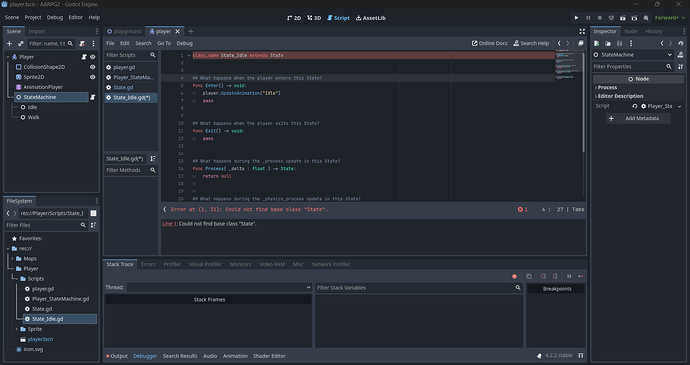690x365 pixels.
Task: Open the Inspector property tools
Action: (681, 66)
